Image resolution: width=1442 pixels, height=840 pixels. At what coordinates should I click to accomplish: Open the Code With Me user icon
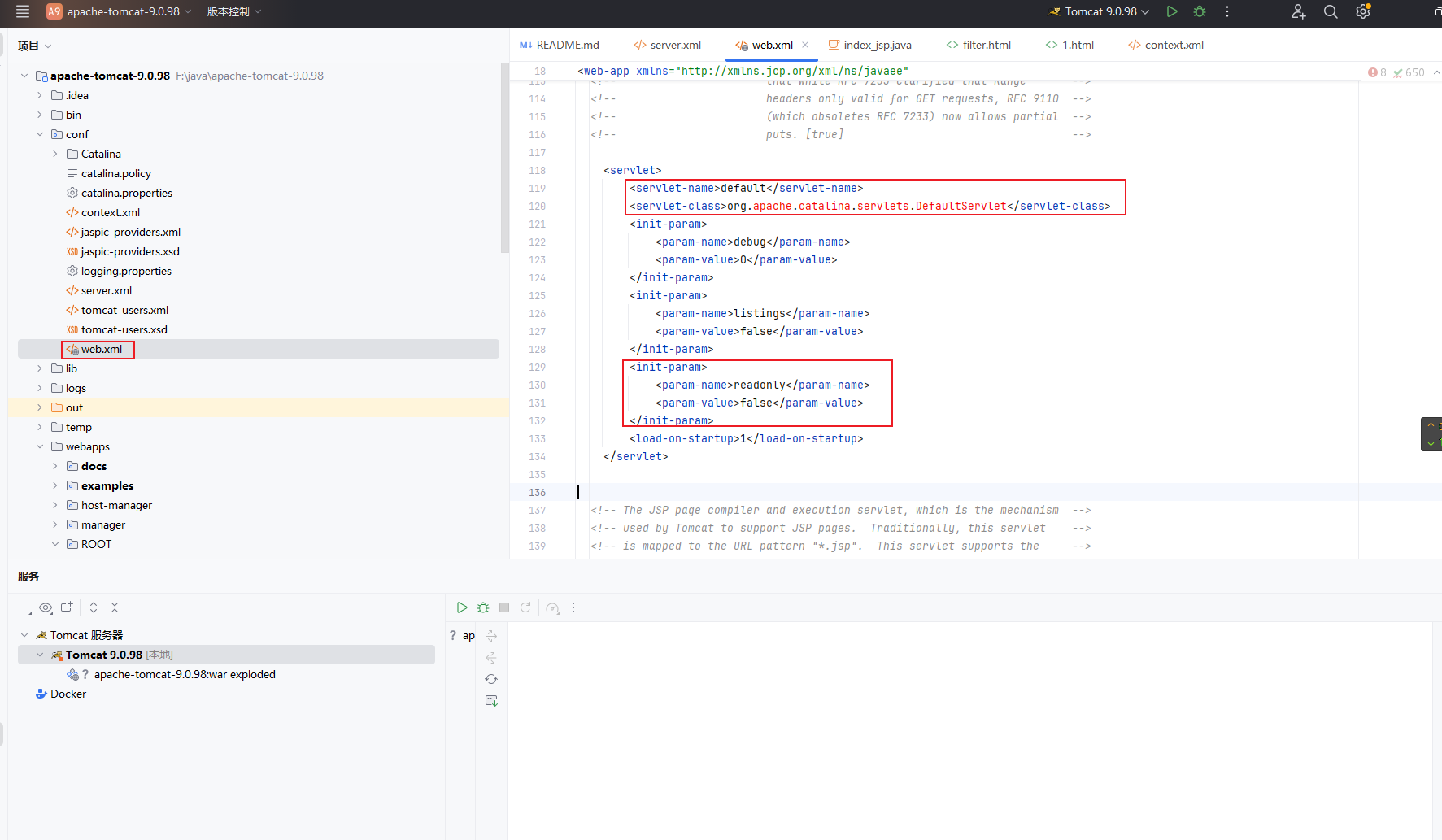pyautogui.click(x=1299, y=11)
